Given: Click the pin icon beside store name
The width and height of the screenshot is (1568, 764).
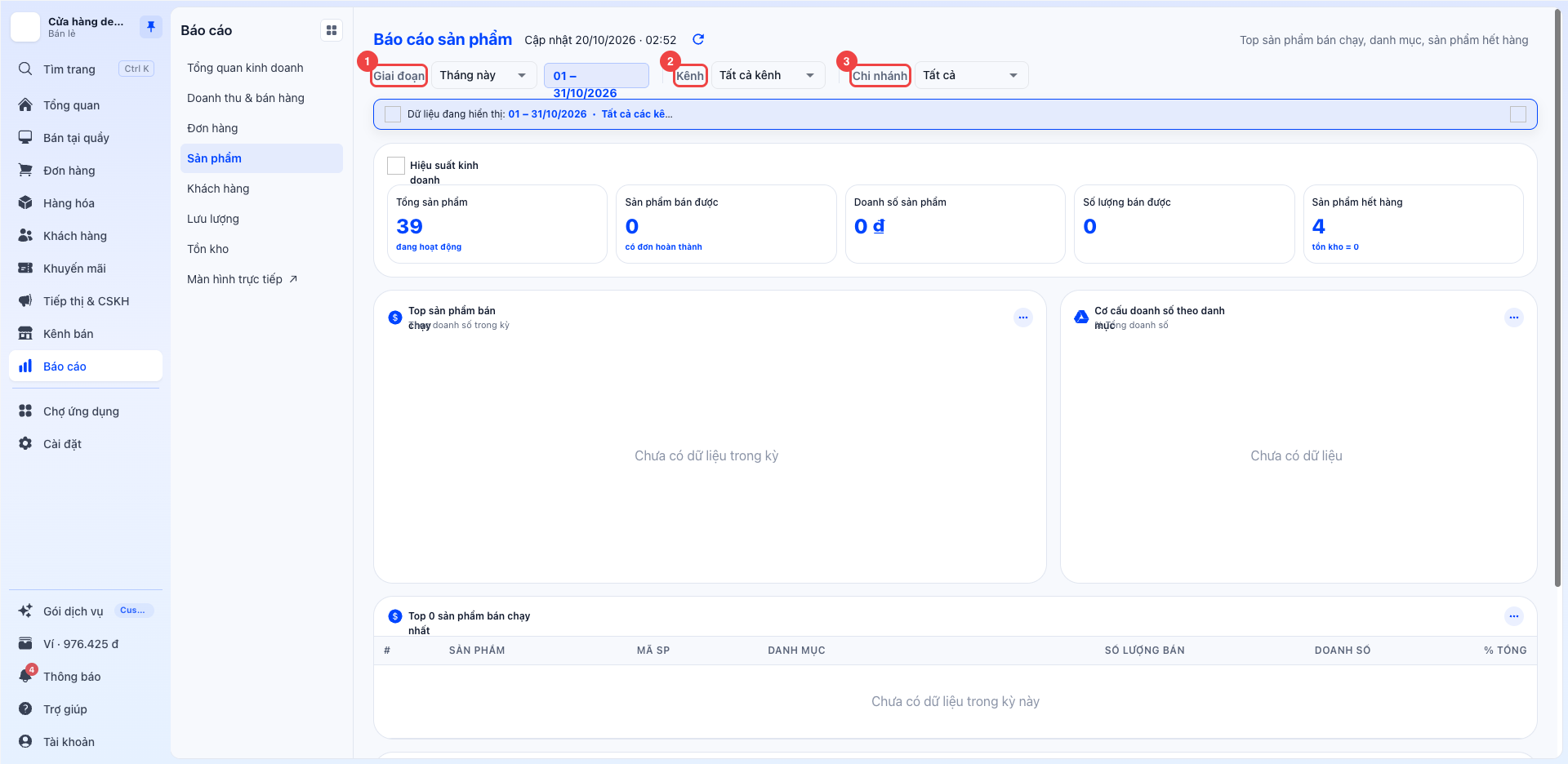Looking at the screenshot, I should click(150, 27).
